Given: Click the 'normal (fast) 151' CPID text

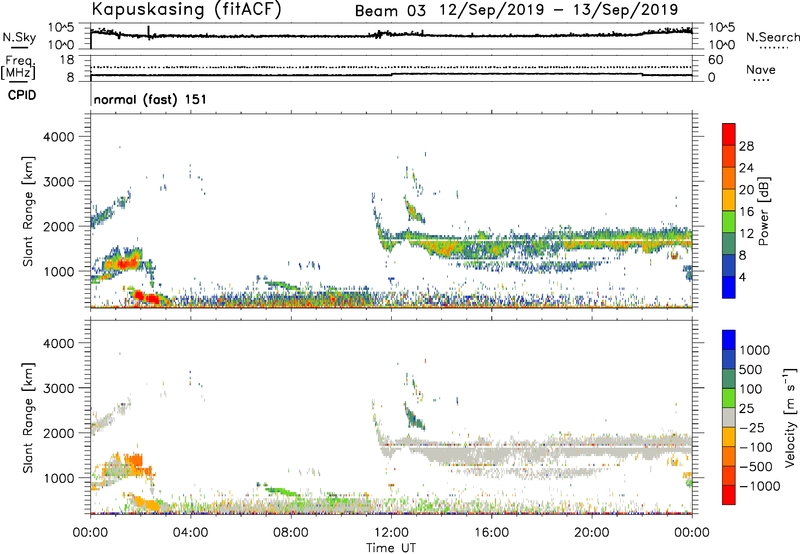Looking at the screenshot, I should (150, 99).
